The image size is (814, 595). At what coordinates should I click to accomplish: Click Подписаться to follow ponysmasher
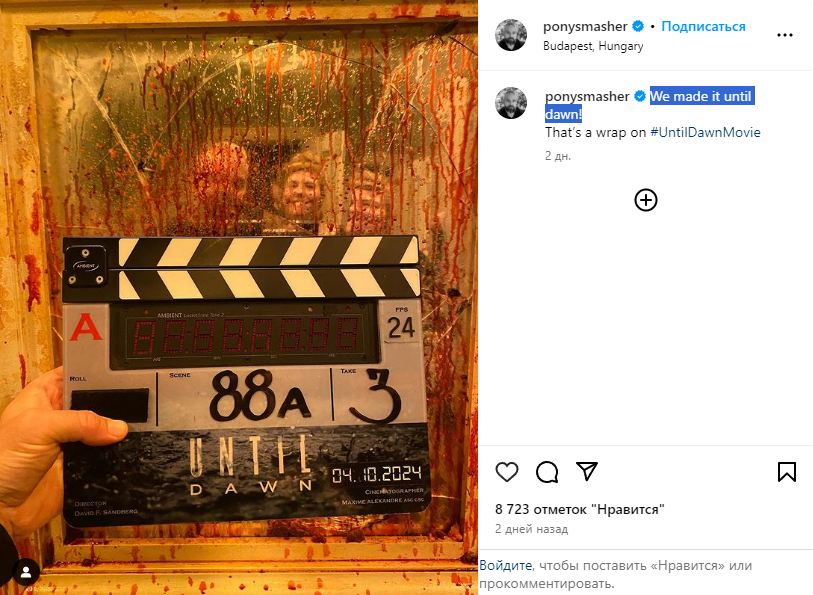click(x=703, y=26)
